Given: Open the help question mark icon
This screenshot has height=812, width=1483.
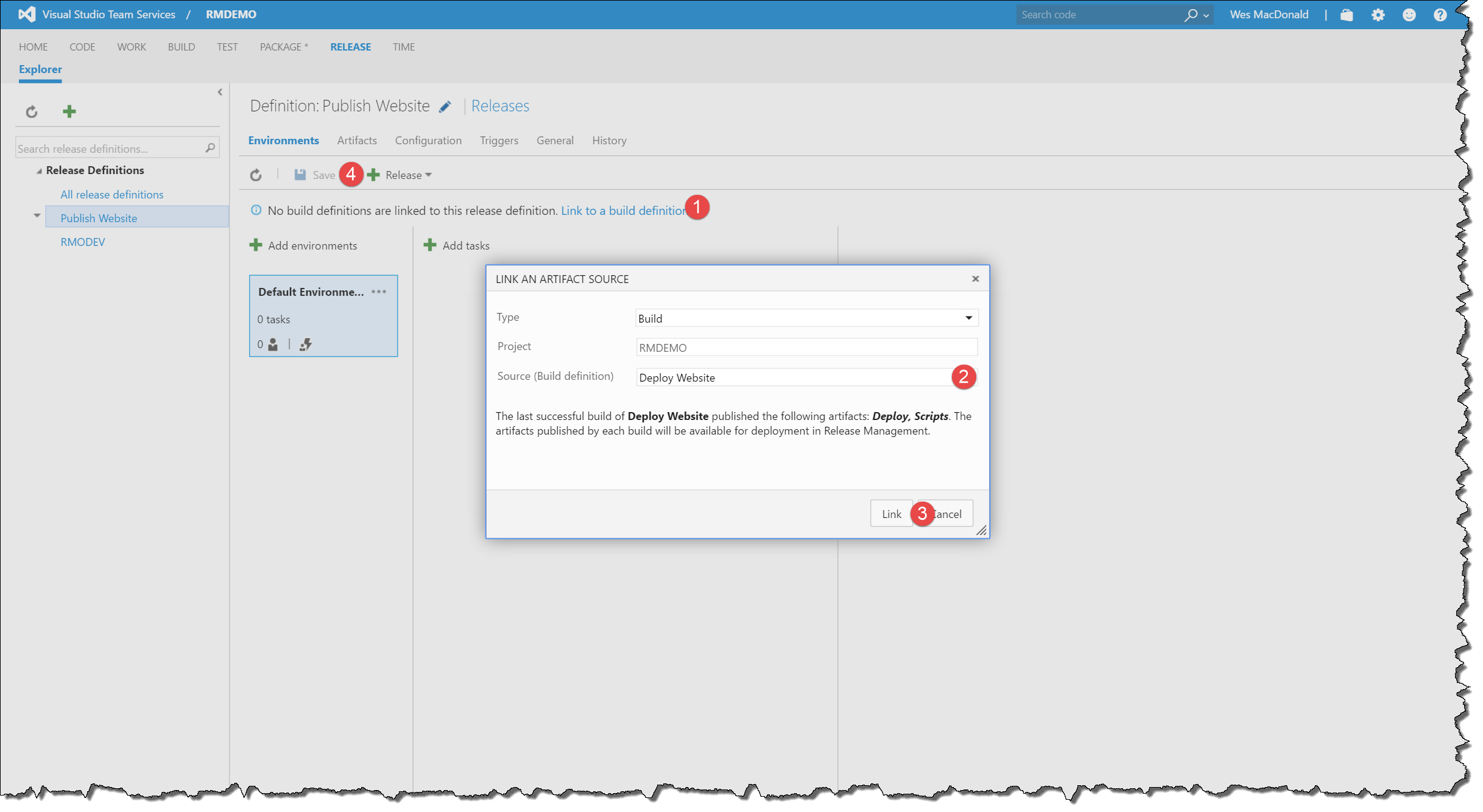Looking at the screenshot, I should [1440, 15].
